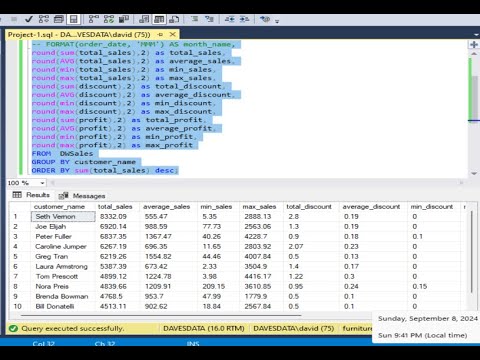This screenshot has height=360, width=480.
Task: Click the editor vertical scrollbar thumb
Action: [474, 99]
